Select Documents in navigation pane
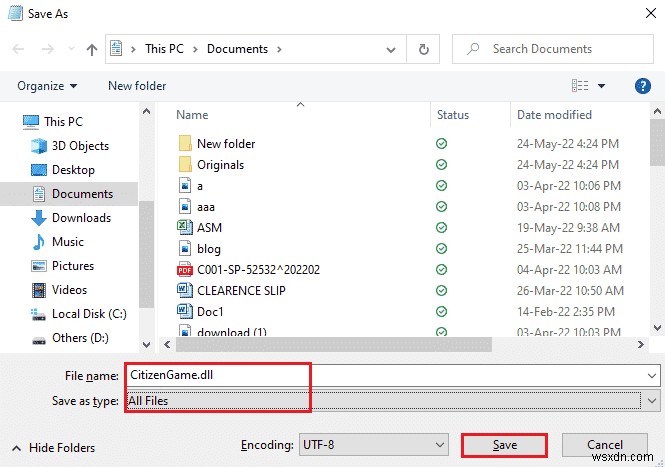The height and width of the screenshot is (467, 665). pyautogui.click(x=69, y=194)
